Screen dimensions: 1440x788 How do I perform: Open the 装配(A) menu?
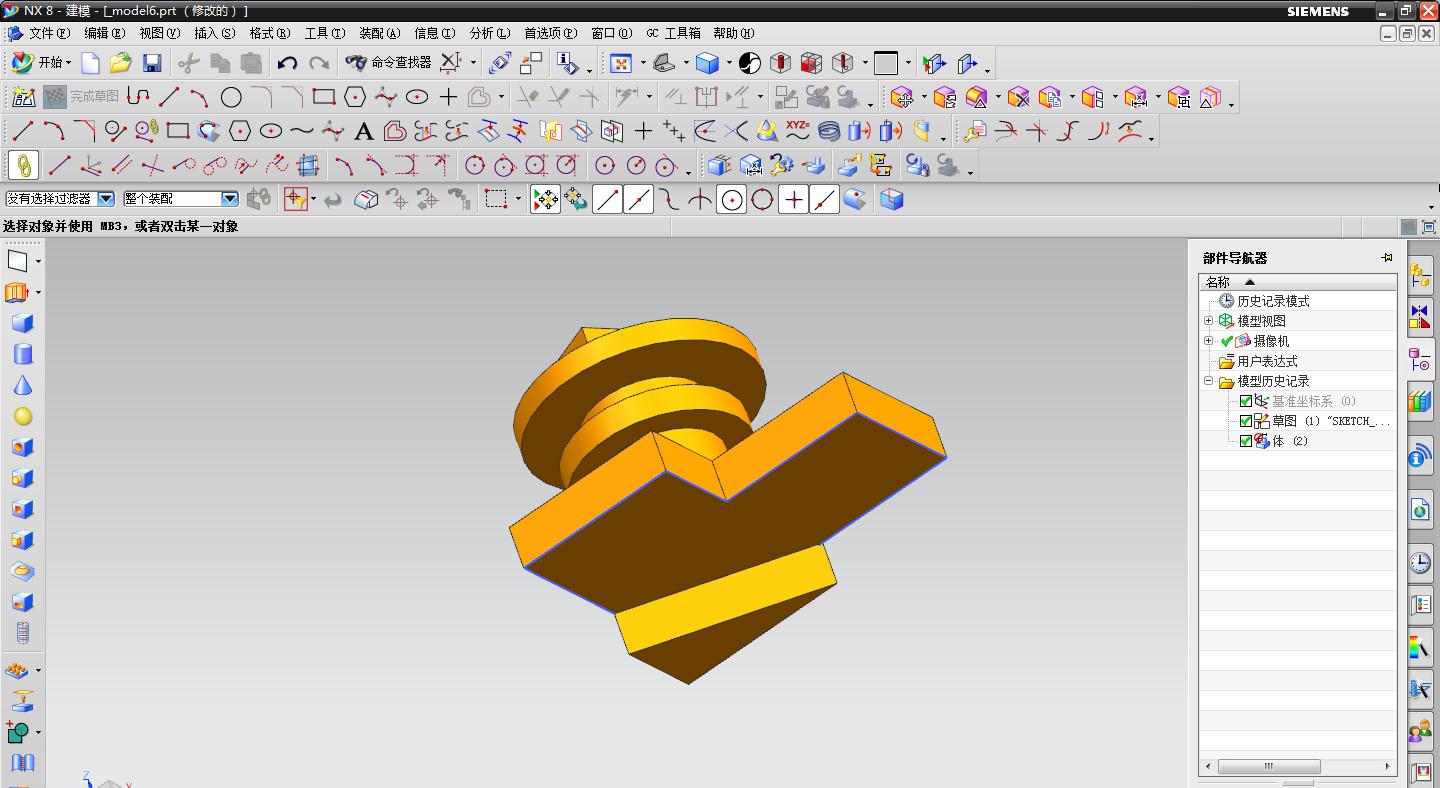pyautogui.click(x=379, y=33)
